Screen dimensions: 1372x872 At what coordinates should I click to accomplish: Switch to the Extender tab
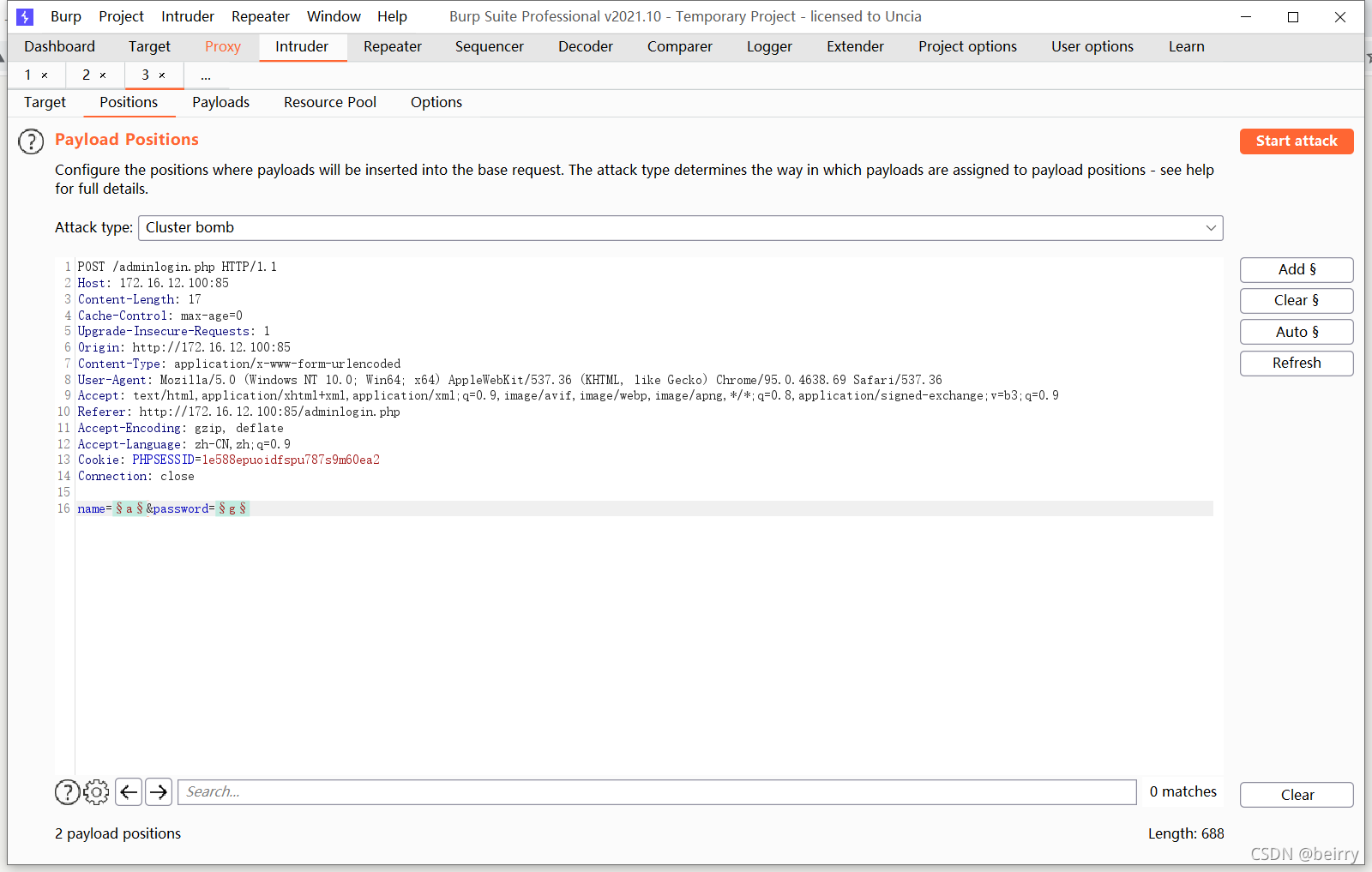point(855,47)
